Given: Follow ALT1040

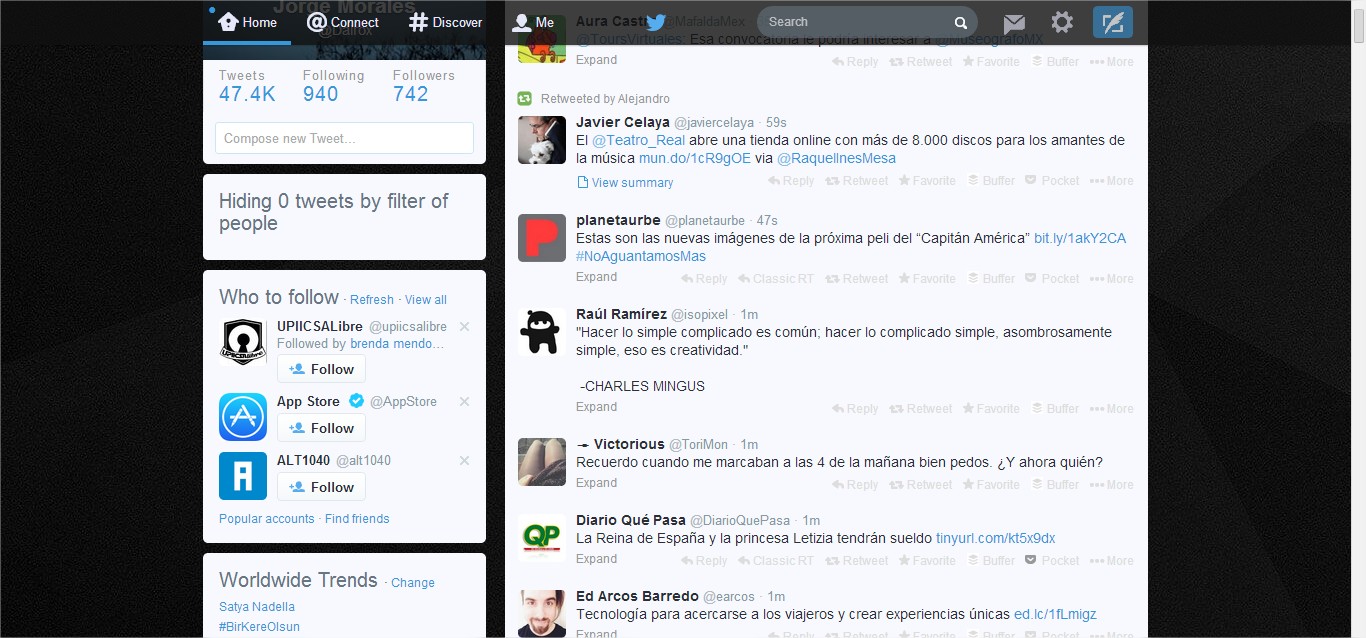Looking at the screenshot, I should pyautogui.click(x=321, y=487).
